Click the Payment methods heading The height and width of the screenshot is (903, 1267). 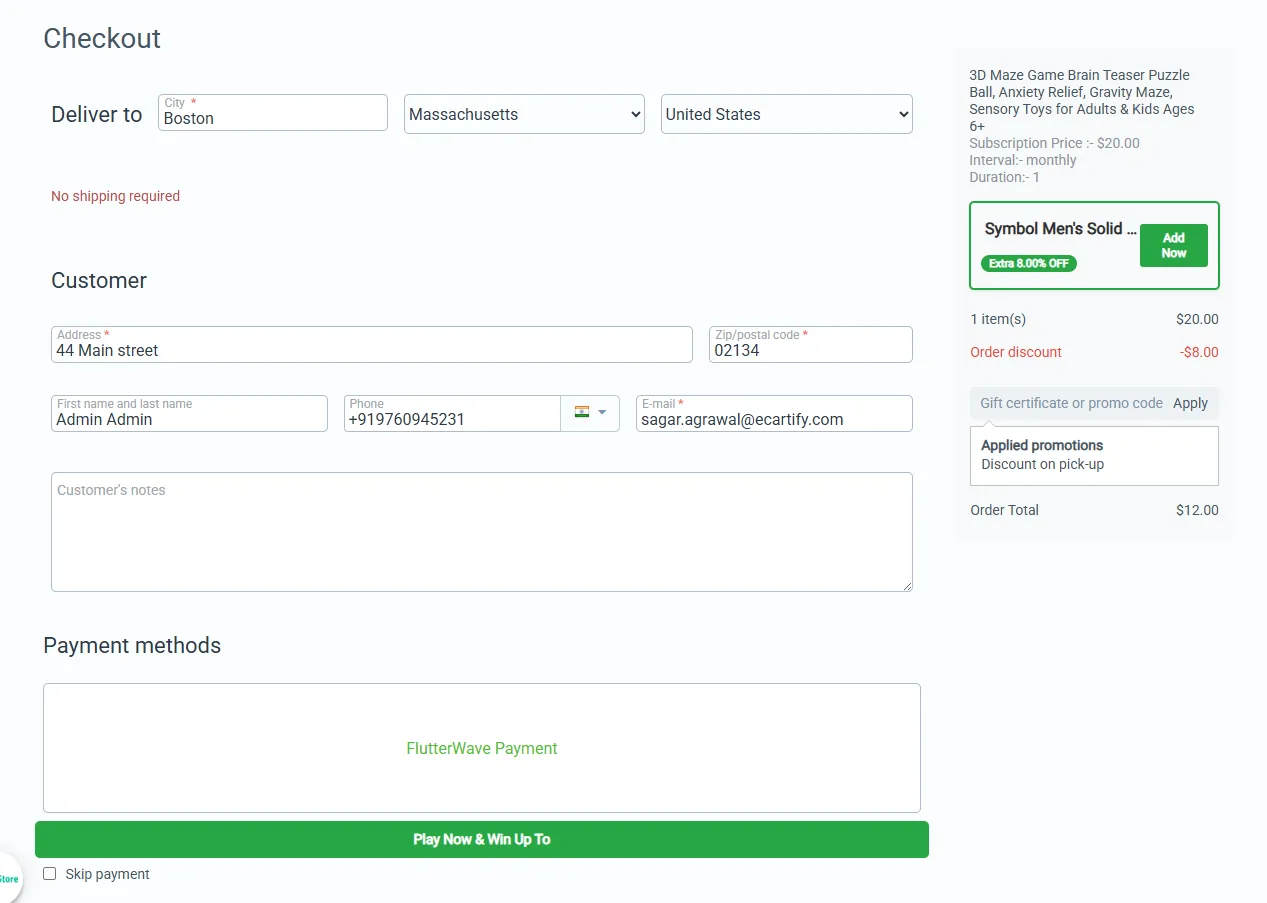click(x=132, y=645)
